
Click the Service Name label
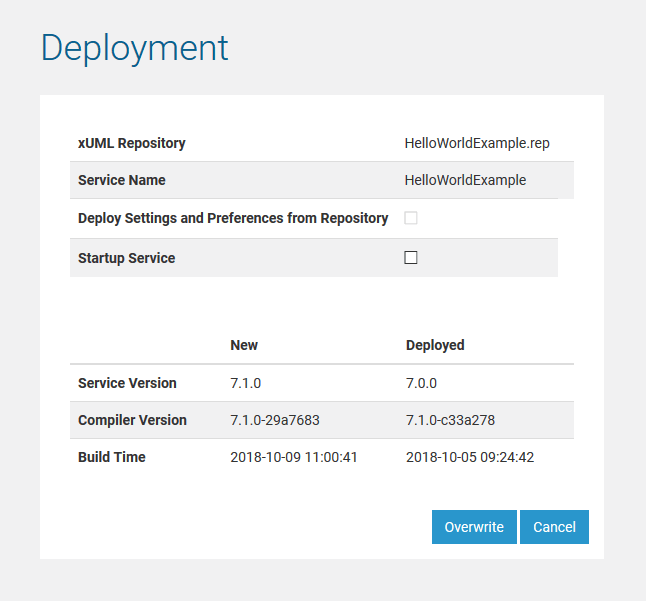point(122,181)
